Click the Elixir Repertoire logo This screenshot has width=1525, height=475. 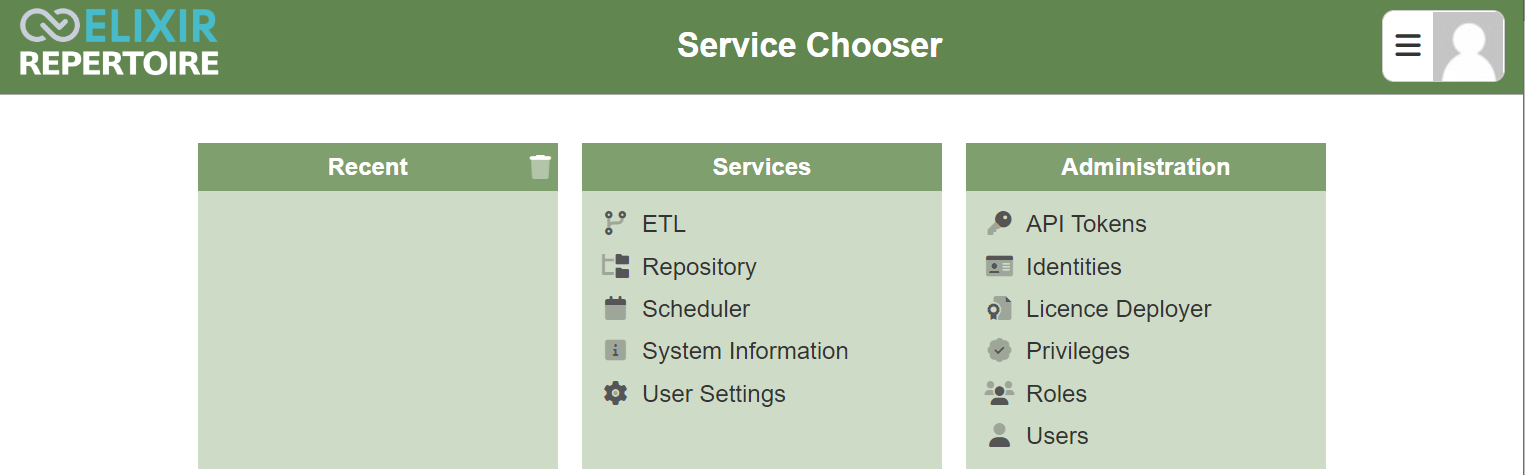[x=119, y=44]
